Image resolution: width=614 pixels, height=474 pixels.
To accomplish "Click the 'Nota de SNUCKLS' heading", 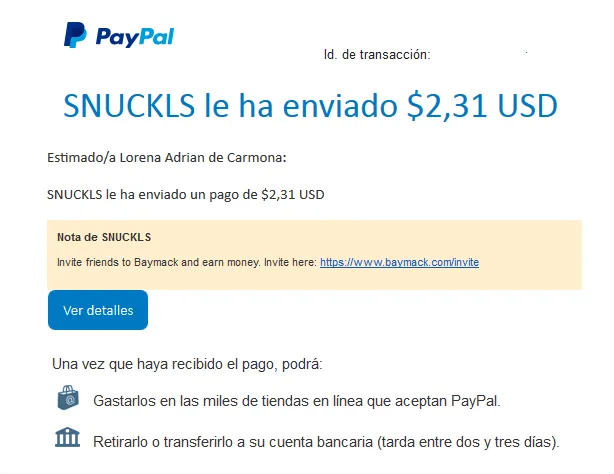I will pos(104,237).
